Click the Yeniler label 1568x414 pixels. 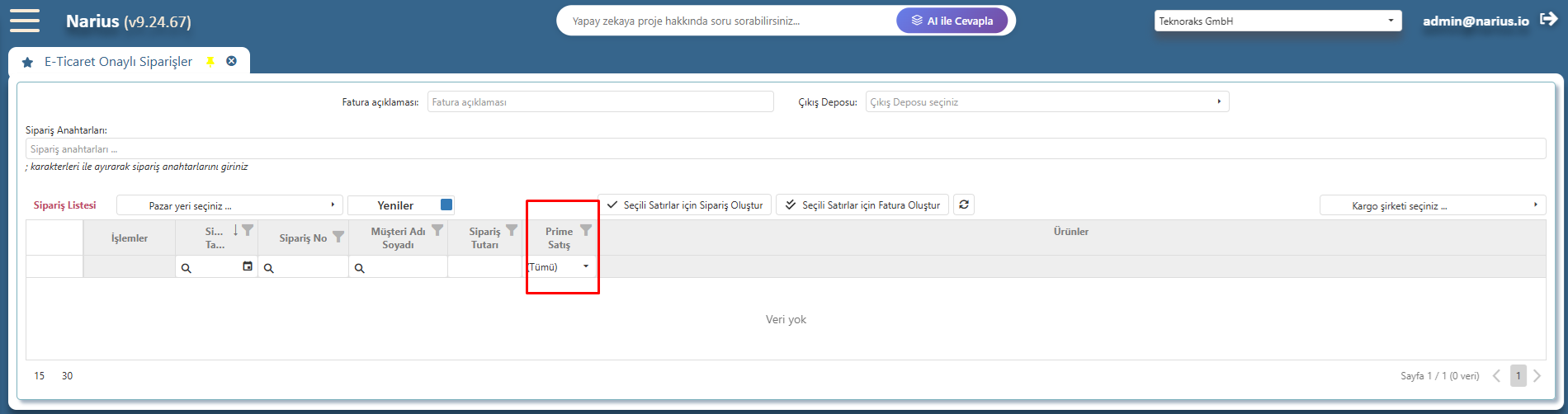[395, 205]
